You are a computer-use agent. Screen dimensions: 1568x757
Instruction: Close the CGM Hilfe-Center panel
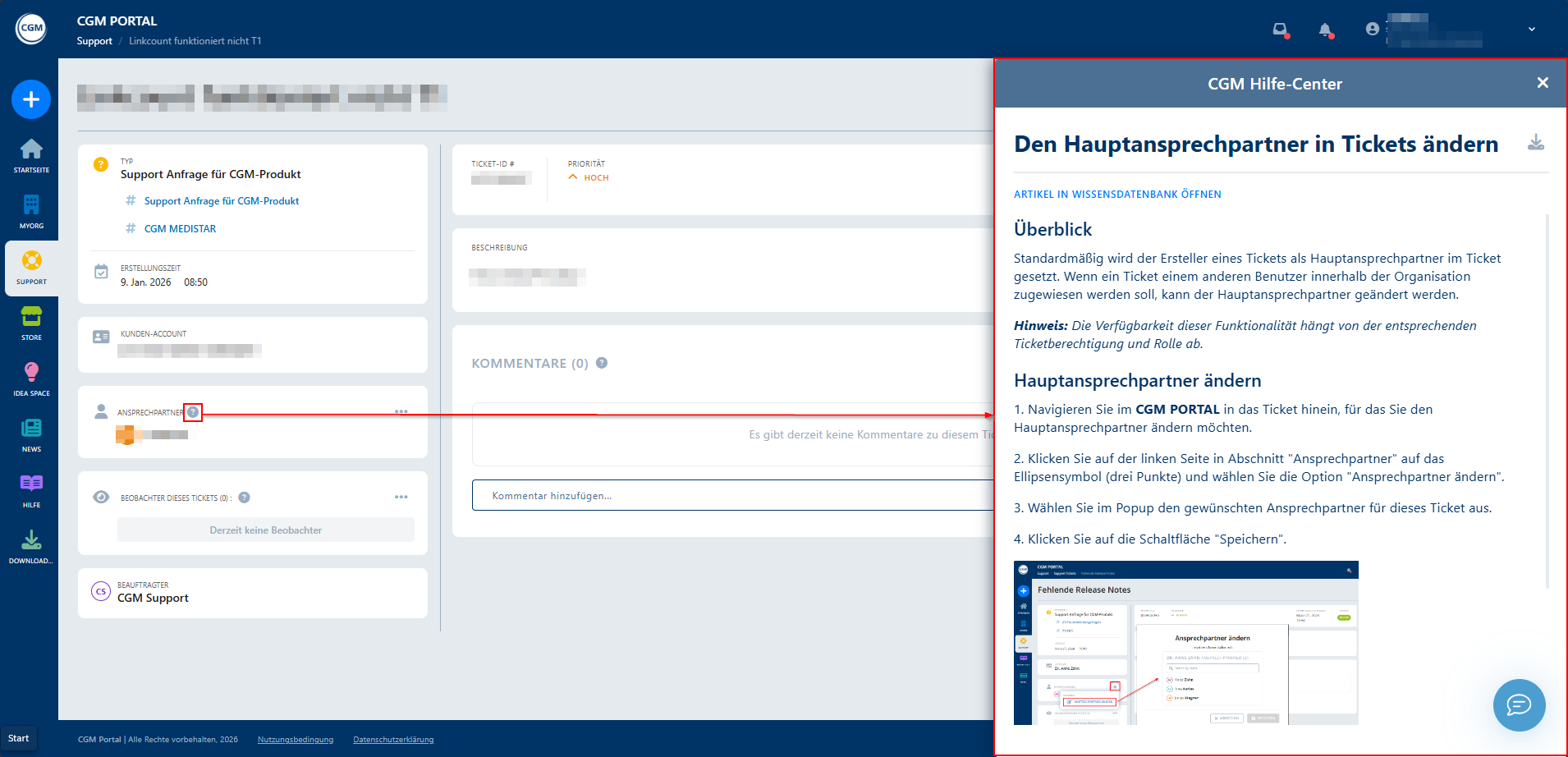coord(1543,83)
